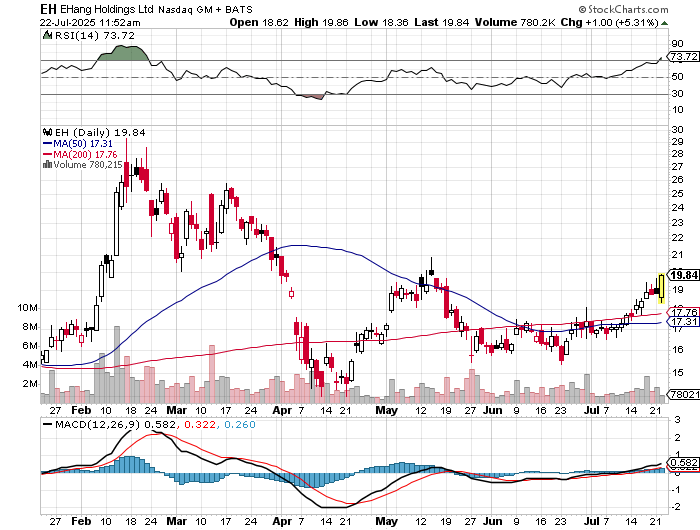Click the red MA(200) legend line marker

(x=47, y=154)
